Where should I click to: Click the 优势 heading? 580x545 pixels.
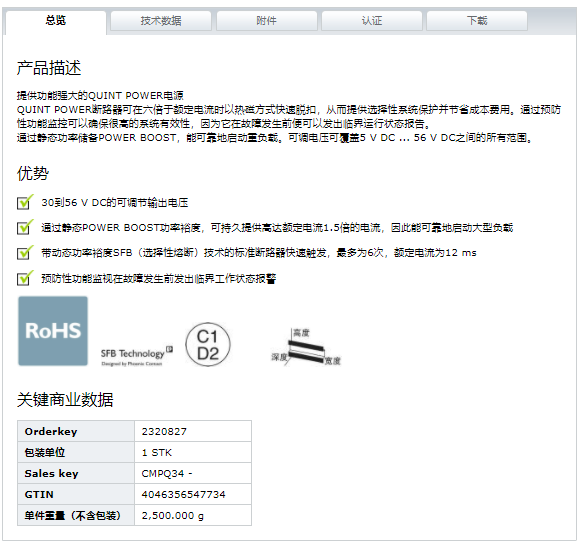33,173
